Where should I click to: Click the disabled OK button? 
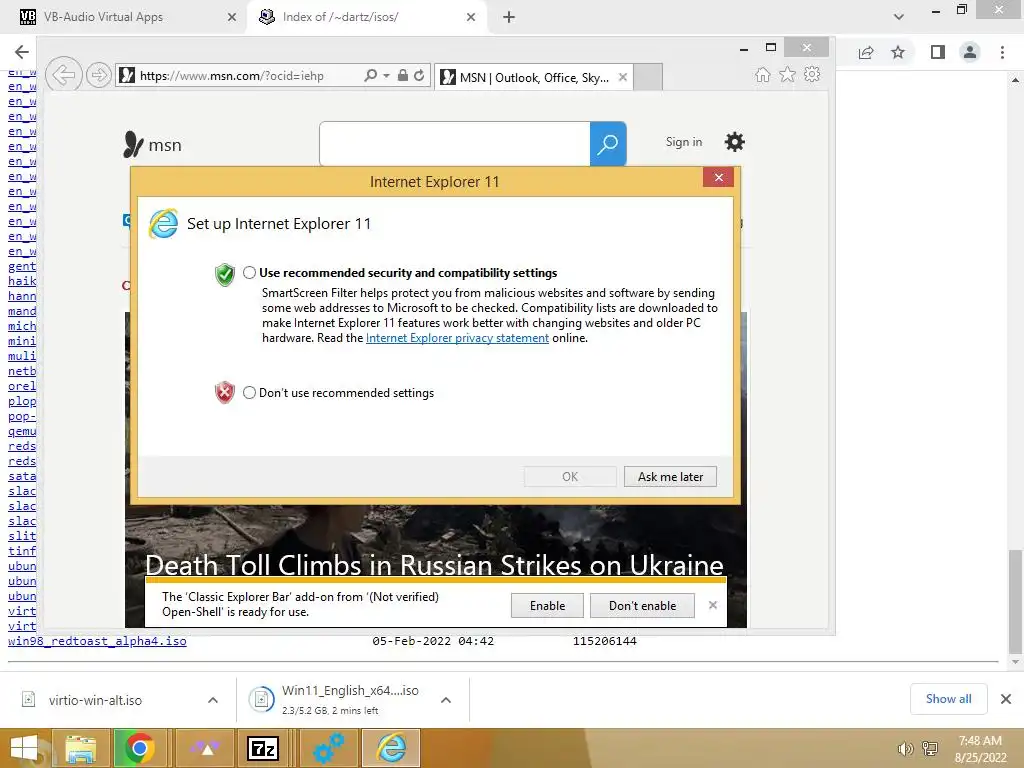(570, 477)
